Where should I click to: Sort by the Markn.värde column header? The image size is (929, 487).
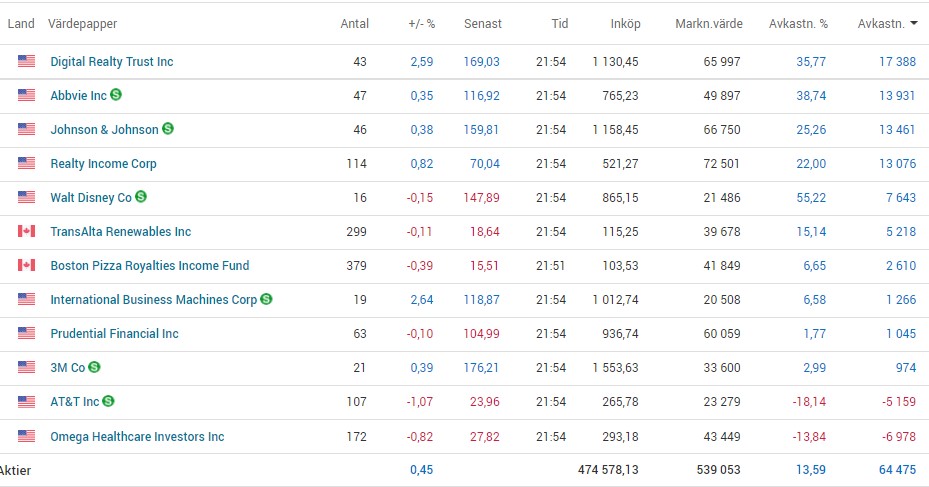[x=708, y=24]
